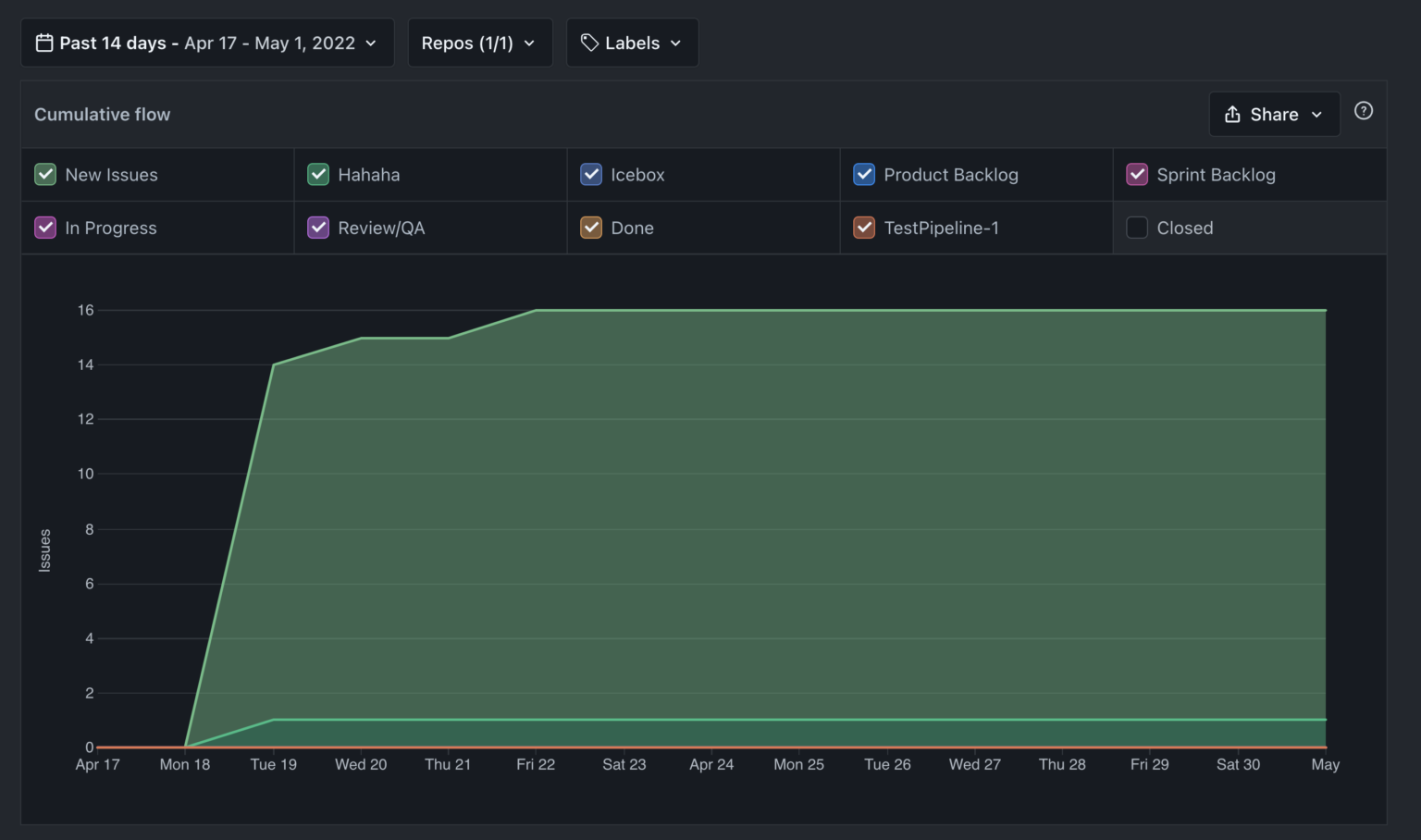Hide Sprint Backlog from the chart
The width and height of the screenshot is (1421, 840).
tap(1137, 175)
